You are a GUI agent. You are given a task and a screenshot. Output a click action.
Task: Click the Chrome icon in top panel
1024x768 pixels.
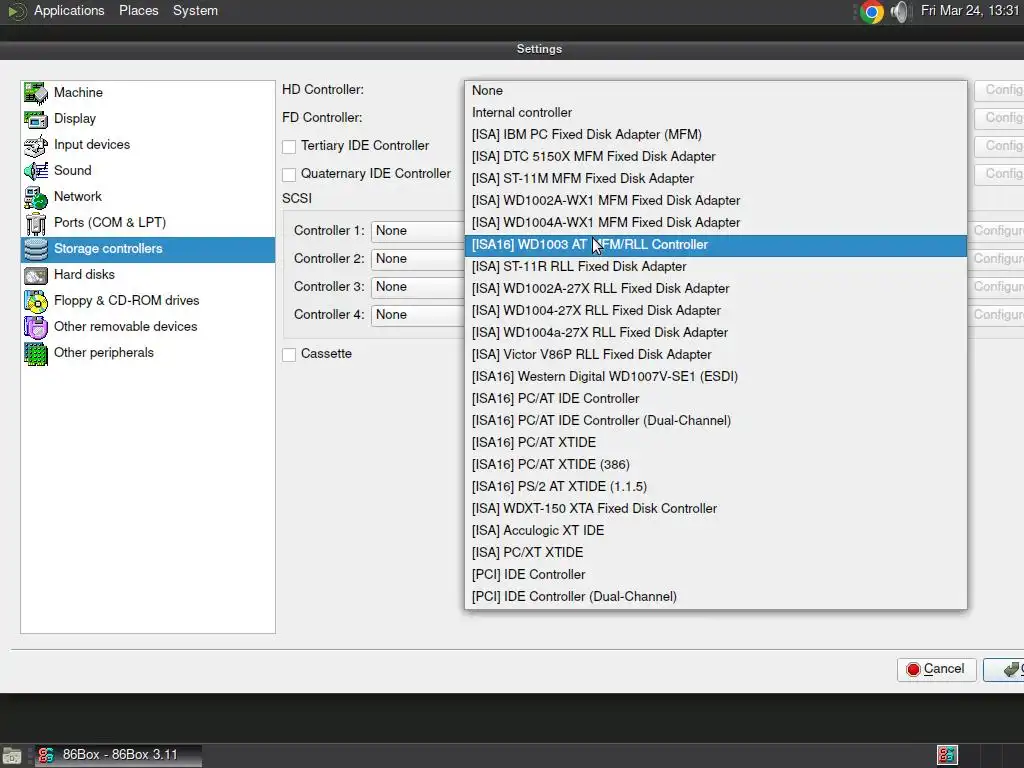tap(871, 12)
